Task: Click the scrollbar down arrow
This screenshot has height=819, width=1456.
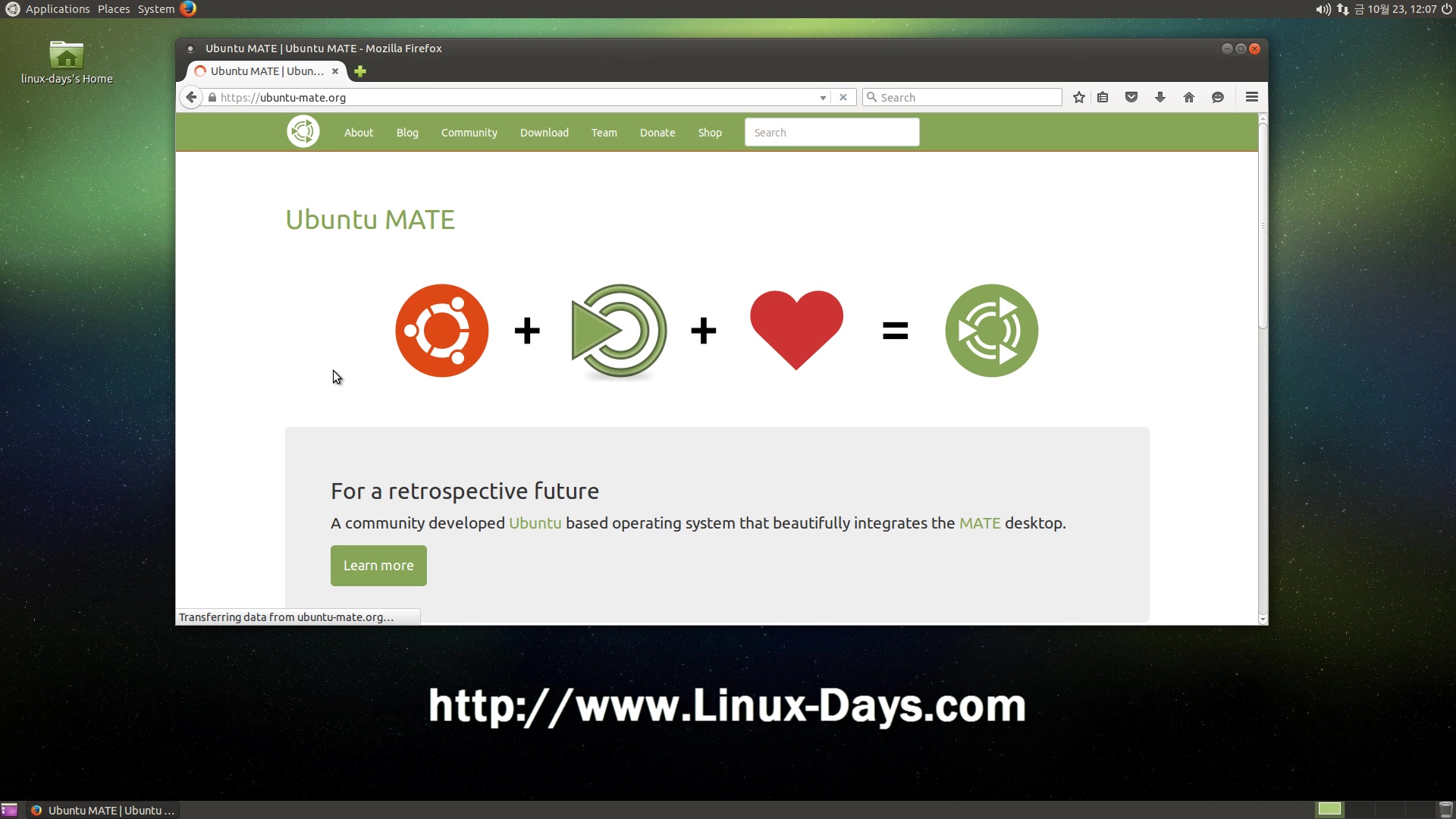Action: (x=1263, y=620)
